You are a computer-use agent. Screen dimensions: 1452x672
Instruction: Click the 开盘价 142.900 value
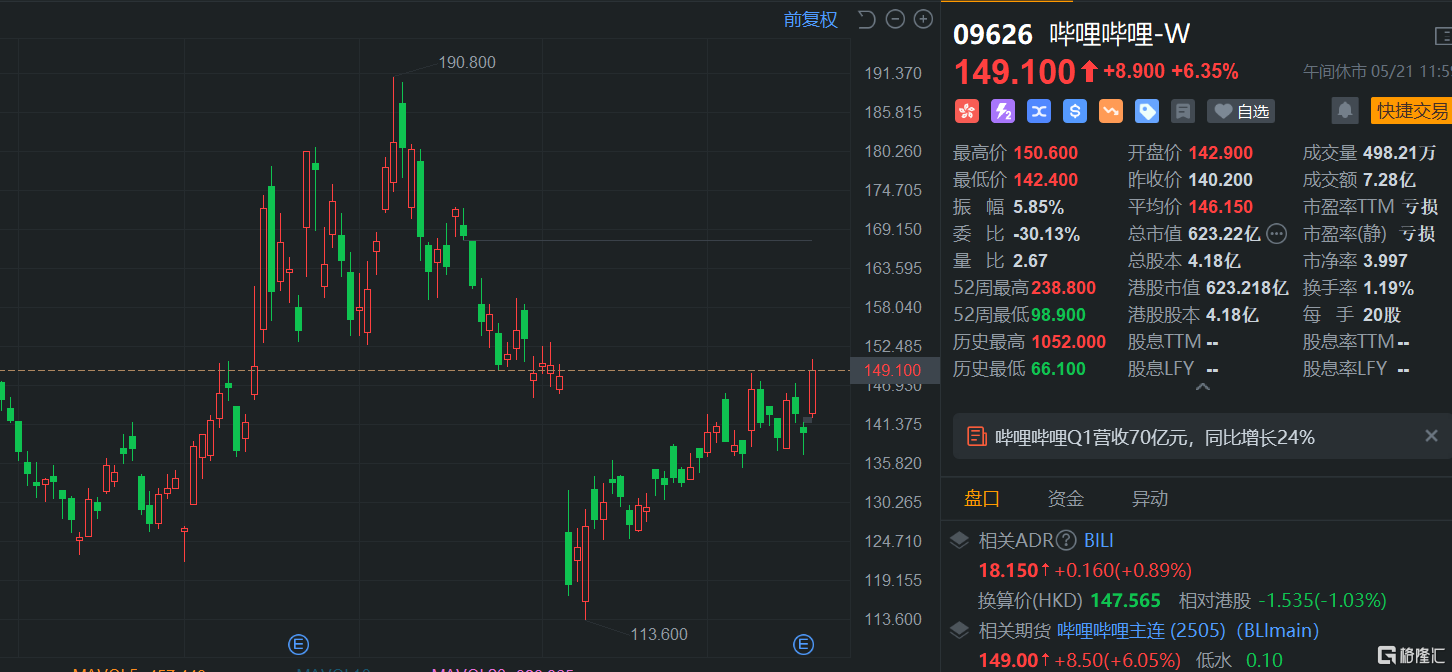(x=1220, y=153)
